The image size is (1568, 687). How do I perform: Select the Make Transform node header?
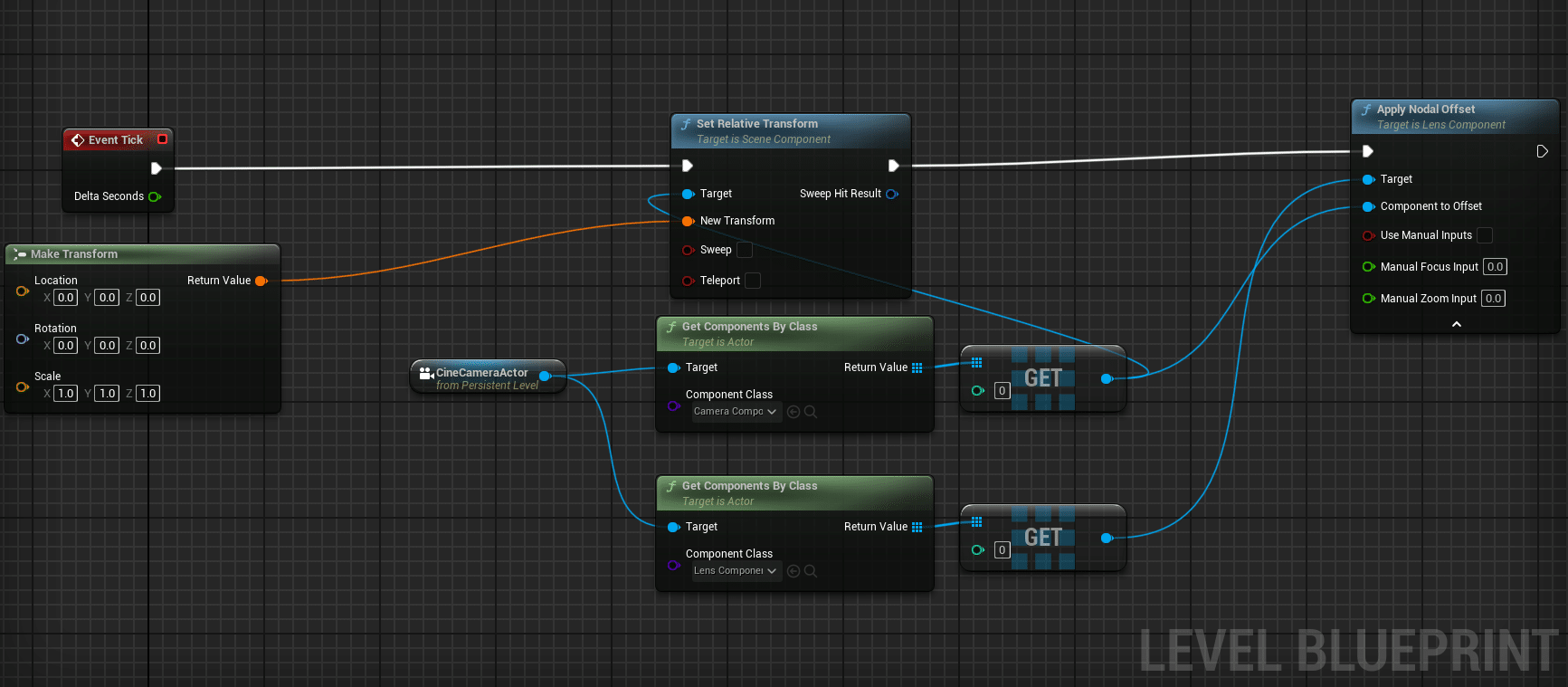[74, 254]
